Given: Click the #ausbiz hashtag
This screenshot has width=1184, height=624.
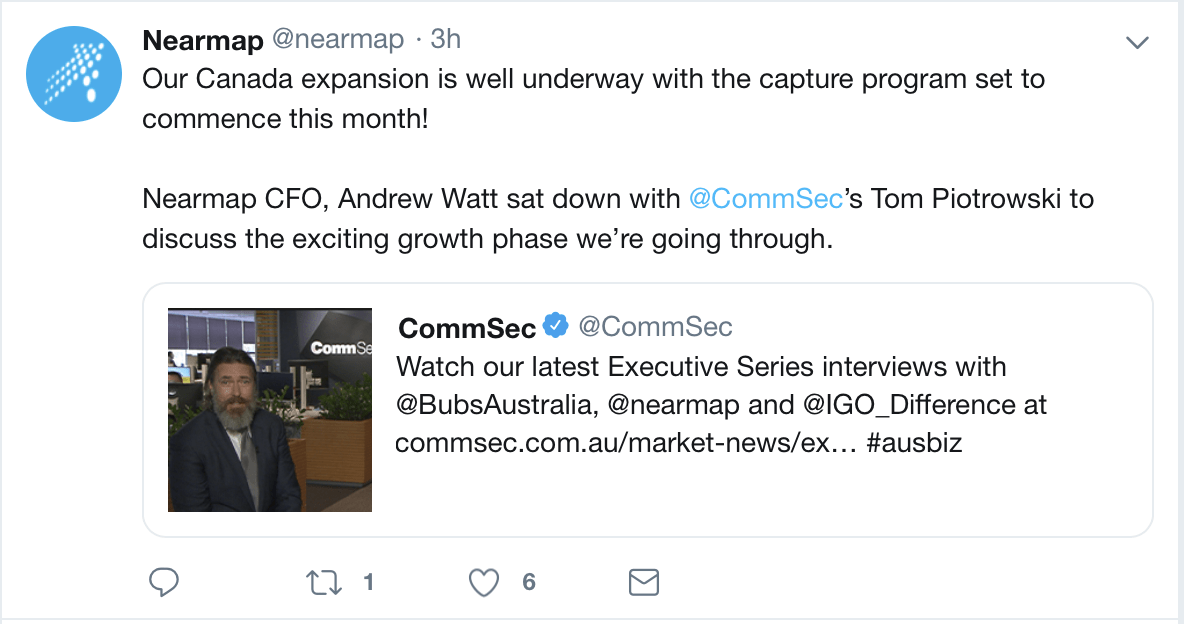Looking at the screenshot, I should [917, 442].
